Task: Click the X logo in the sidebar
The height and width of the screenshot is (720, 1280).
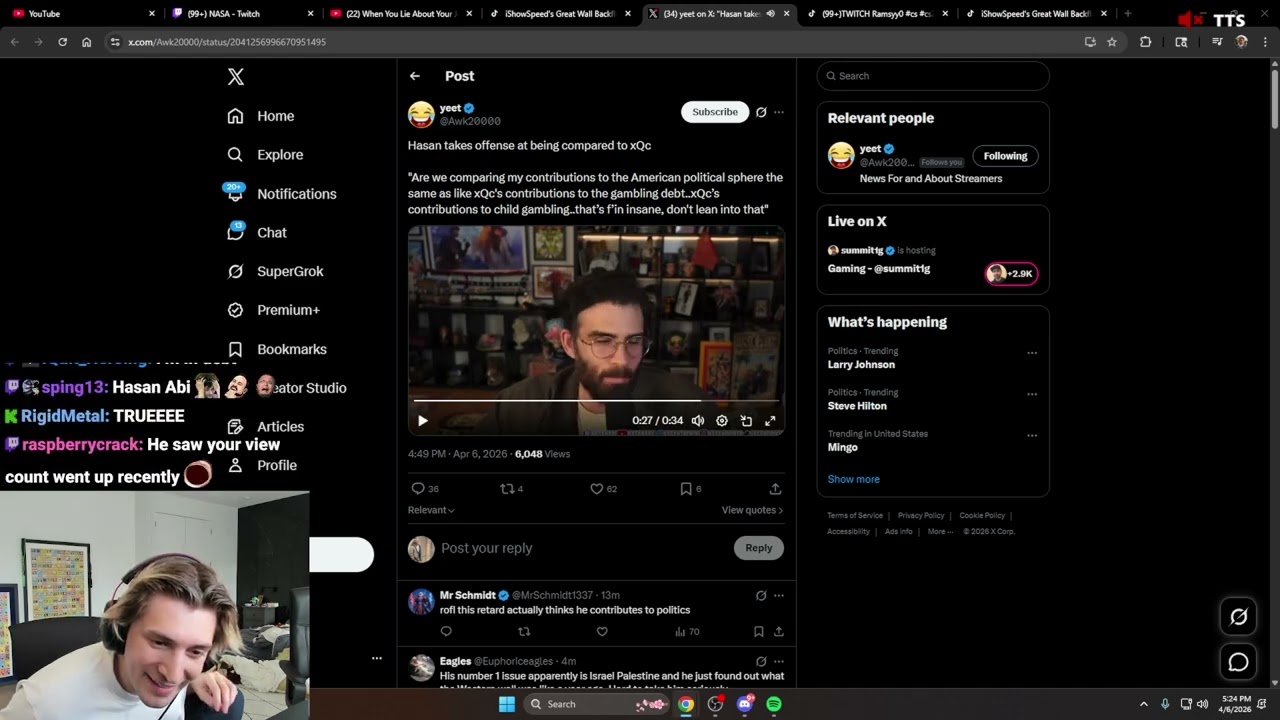Action: tap(235, 77)
